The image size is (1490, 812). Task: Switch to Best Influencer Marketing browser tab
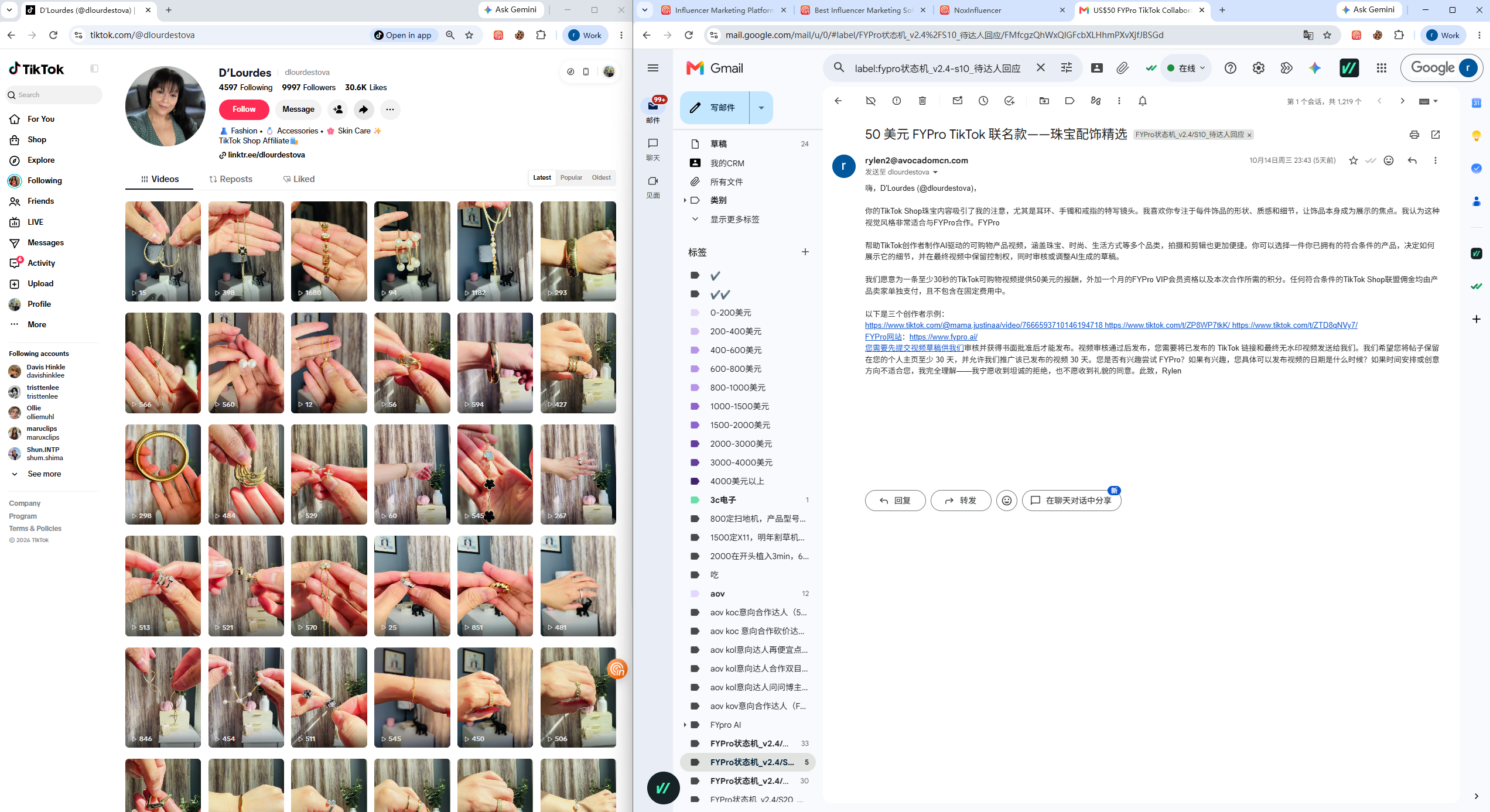click(x=864, y=10)
